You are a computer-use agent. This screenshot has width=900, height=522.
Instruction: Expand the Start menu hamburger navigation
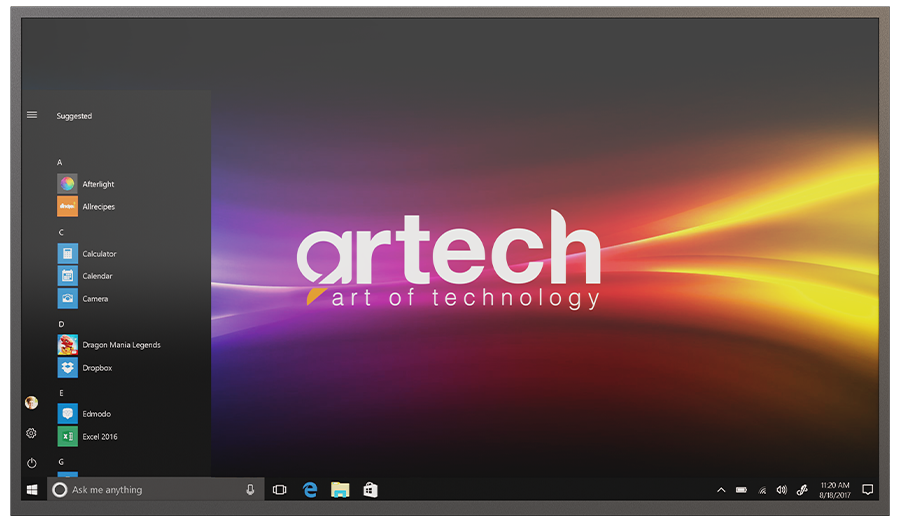coord(32,115)
